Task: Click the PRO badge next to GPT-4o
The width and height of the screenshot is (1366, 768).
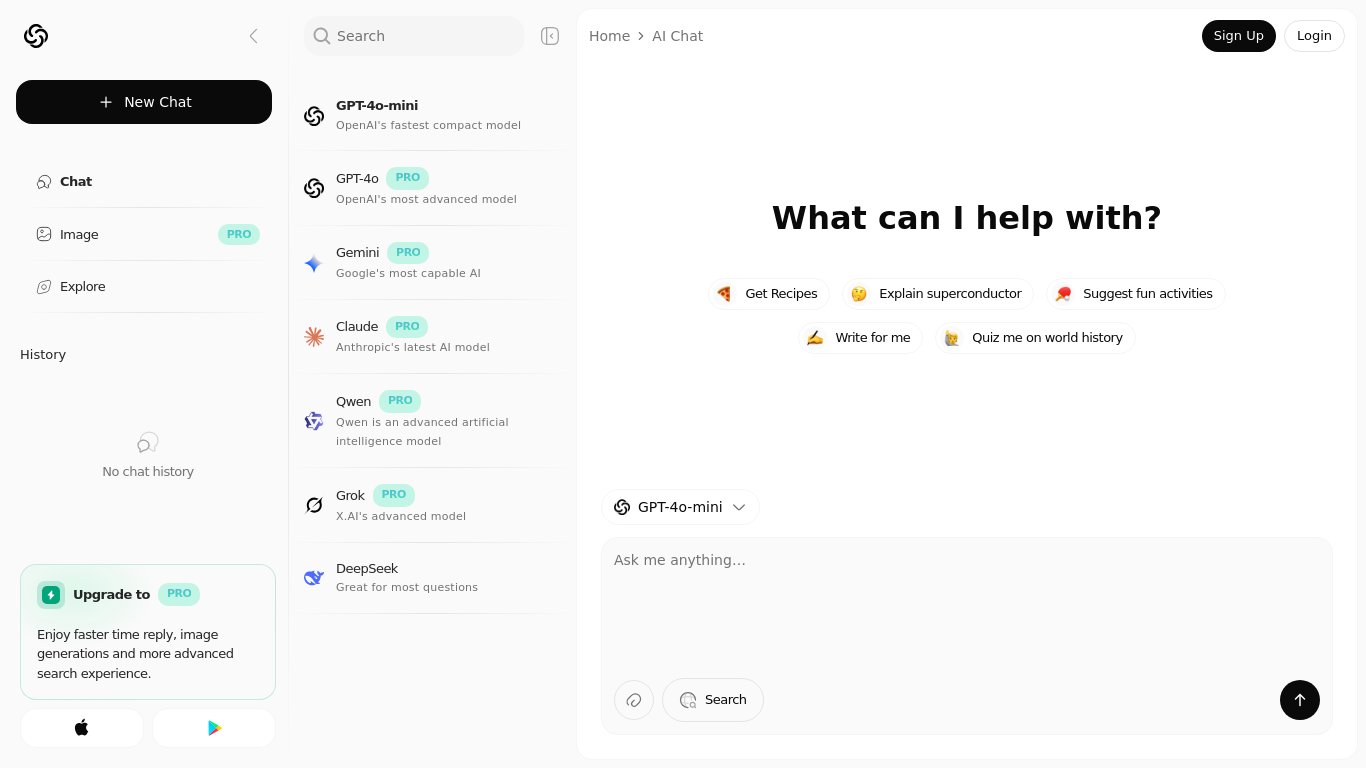Action: click(x=407, y=178)
